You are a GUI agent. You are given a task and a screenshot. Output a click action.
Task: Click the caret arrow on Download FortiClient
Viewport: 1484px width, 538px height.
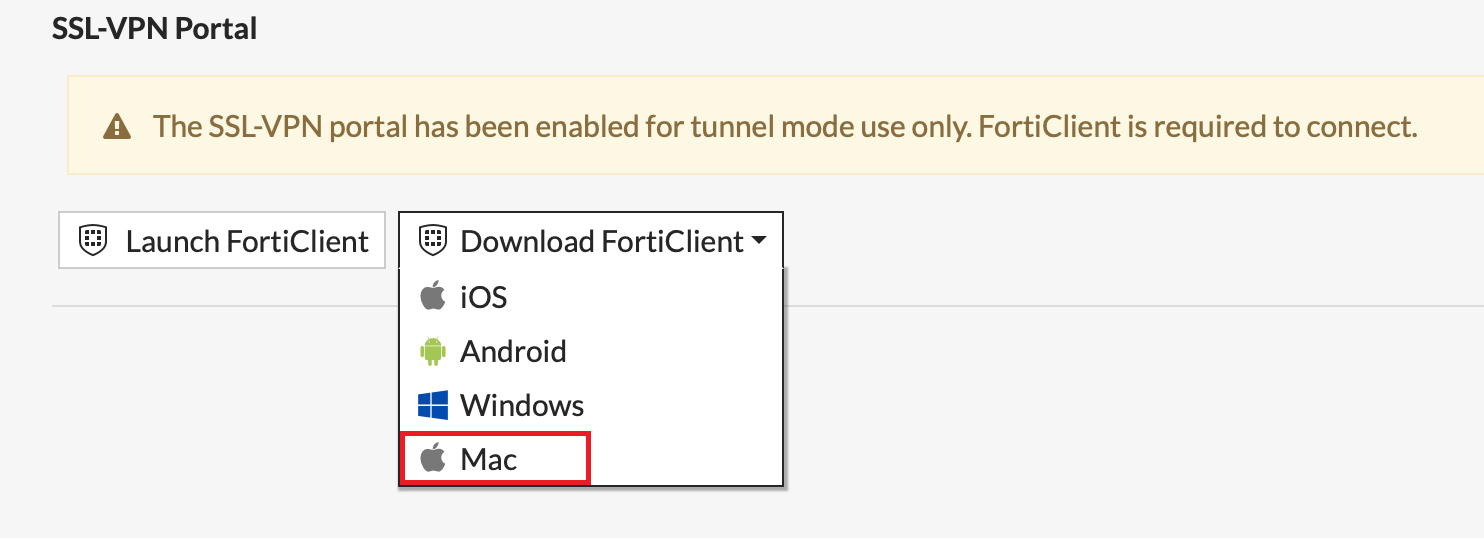[758, 241]
